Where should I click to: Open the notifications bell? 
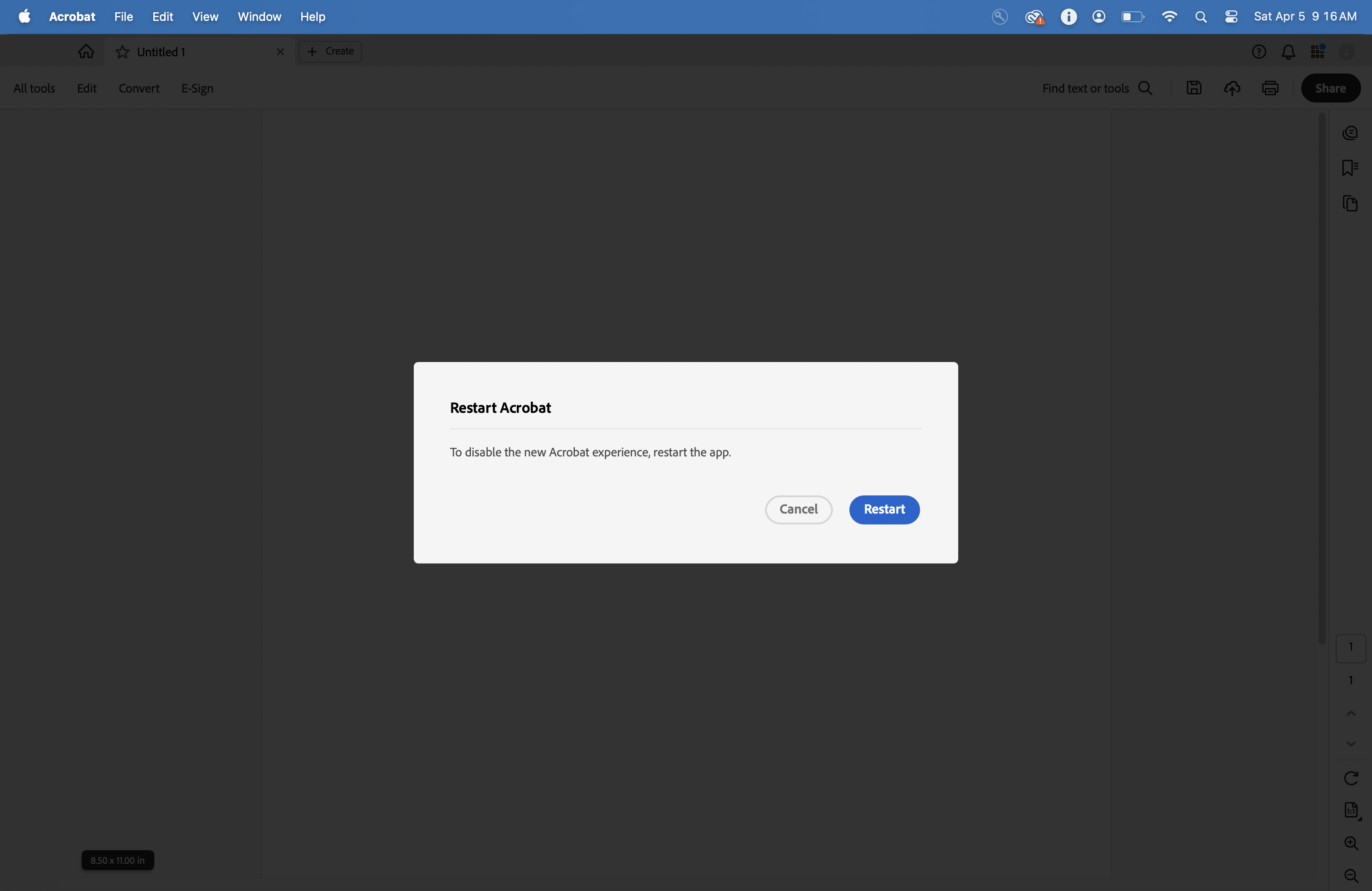[1289, 51]
